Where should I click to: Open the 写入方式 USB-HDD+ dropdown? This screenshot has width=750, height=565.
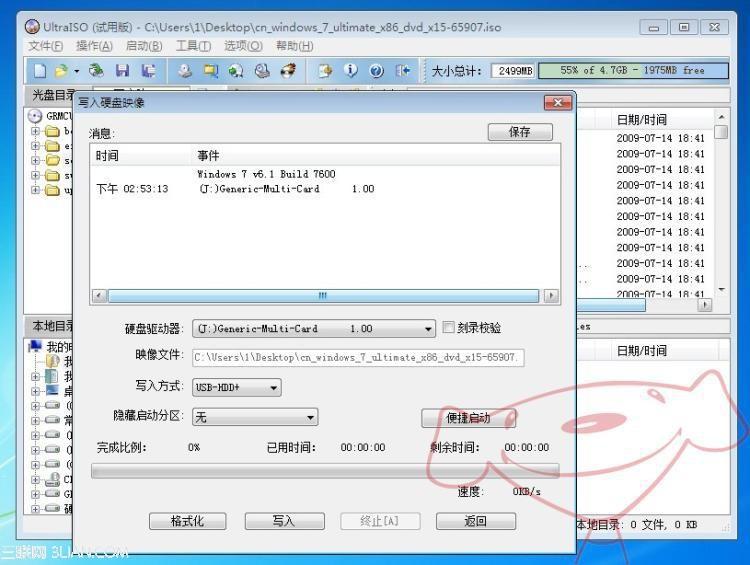click(274, 388)
